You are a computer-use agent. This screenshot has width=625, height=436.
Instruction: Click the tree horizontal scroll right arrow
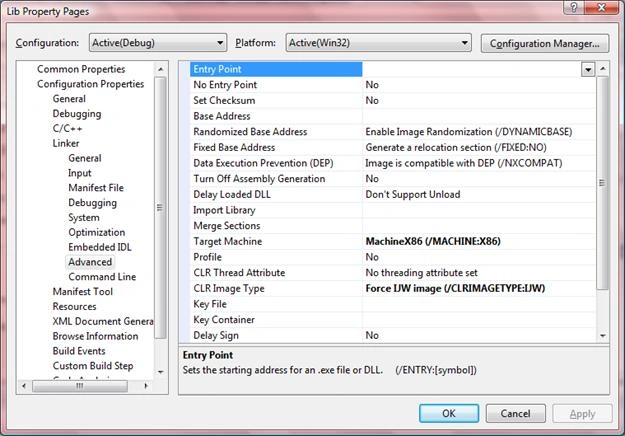click(x=146, y=386)
